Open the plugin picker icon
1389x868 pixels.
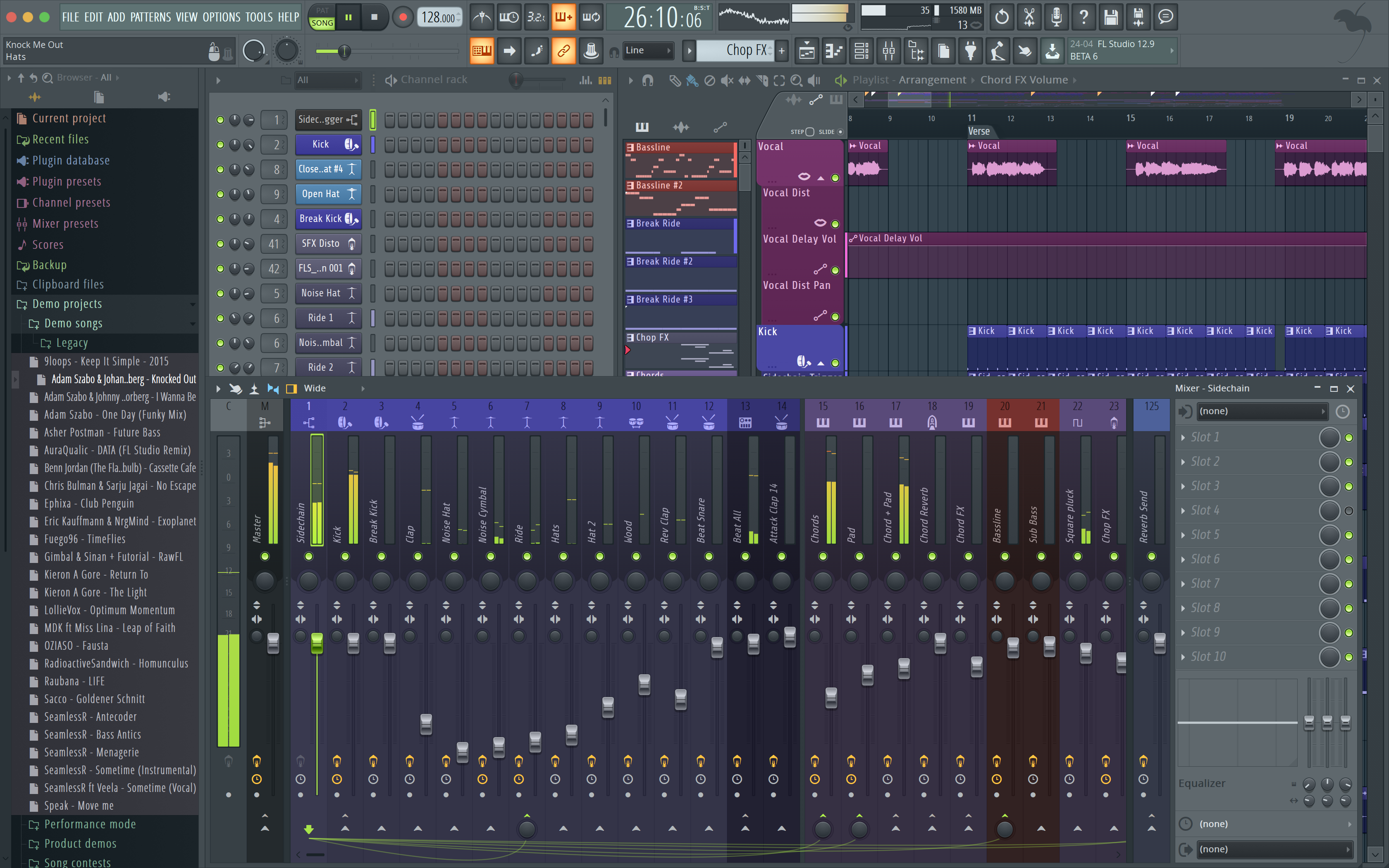click(x=971, y=51)
